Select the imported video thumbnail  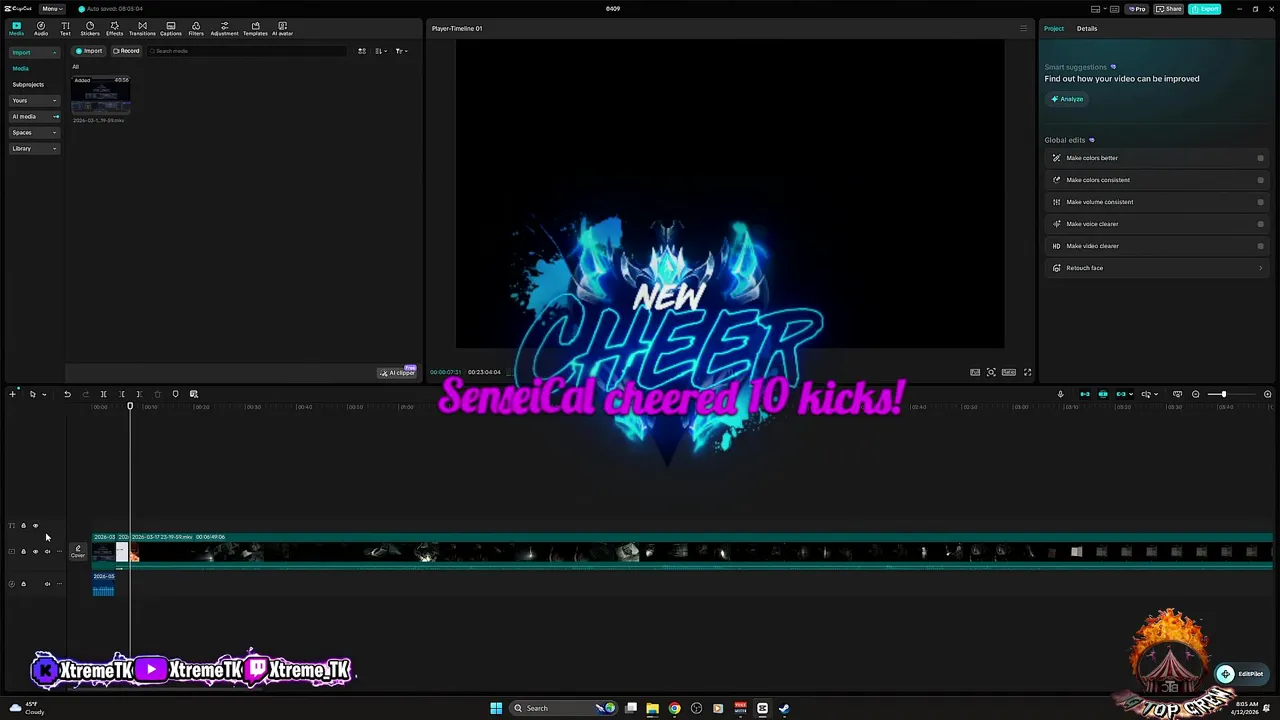(x=101, y=96)
